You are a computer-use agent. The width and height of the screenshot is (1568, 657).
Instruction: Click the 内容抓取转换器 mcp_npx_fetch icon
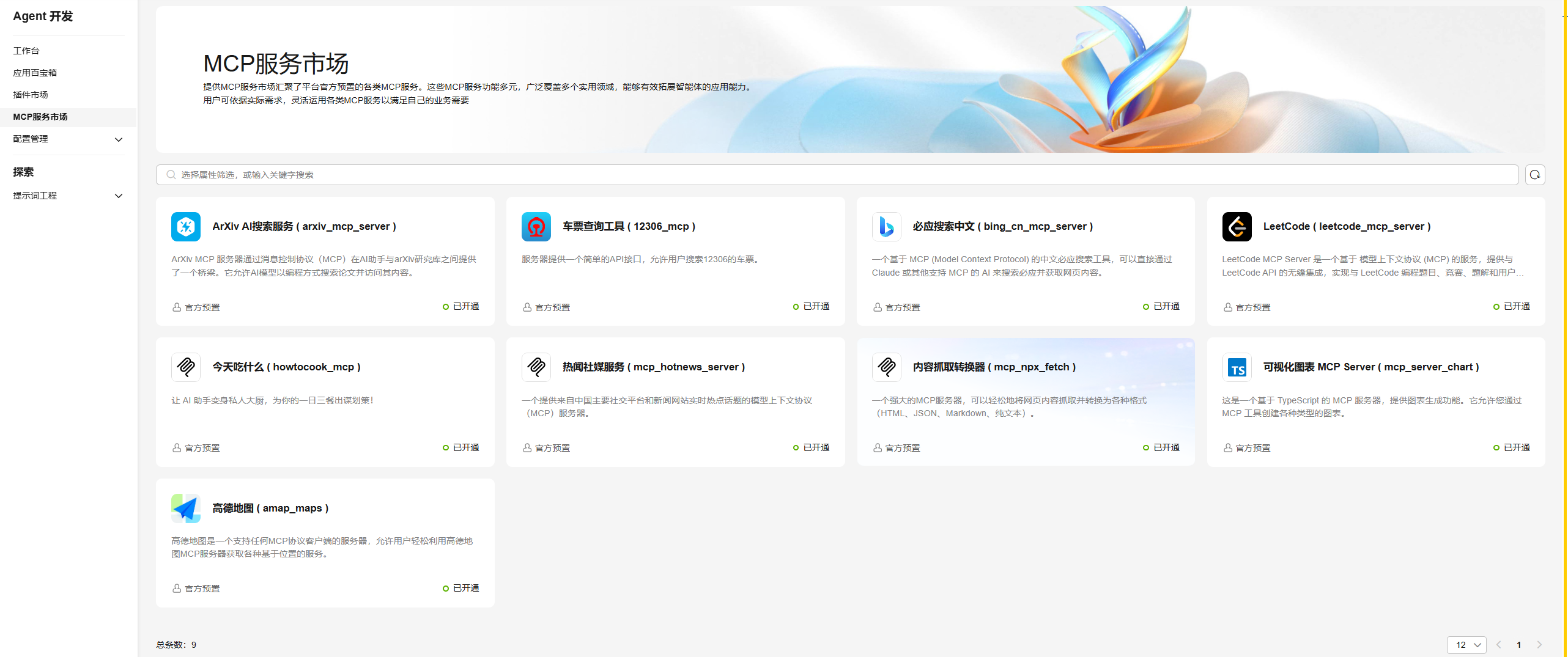(887, 367)
